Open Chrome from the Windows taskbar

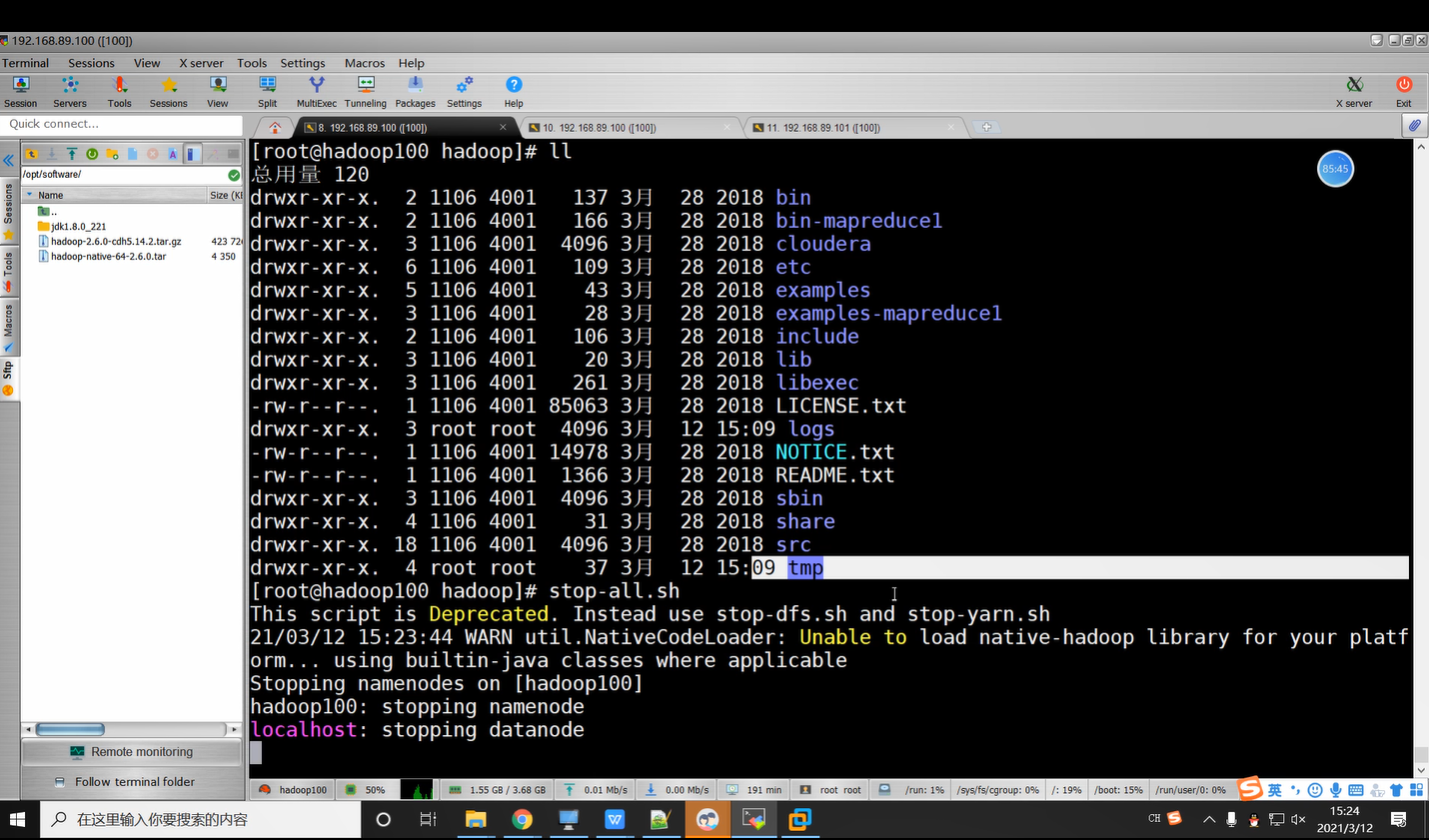point(522,820)
